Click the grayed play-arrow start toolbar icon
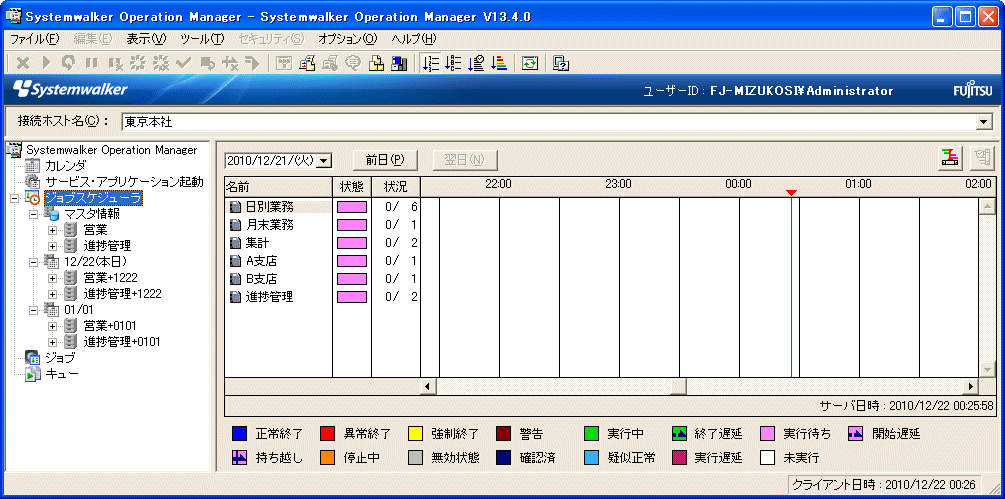 click(46, 63)
